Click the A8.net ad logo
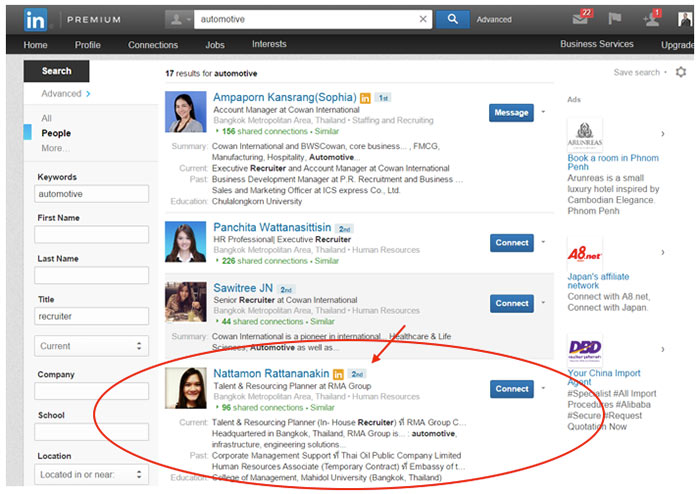Image resolution: width=700 pixels, height=494 pixels. point(585,254)
